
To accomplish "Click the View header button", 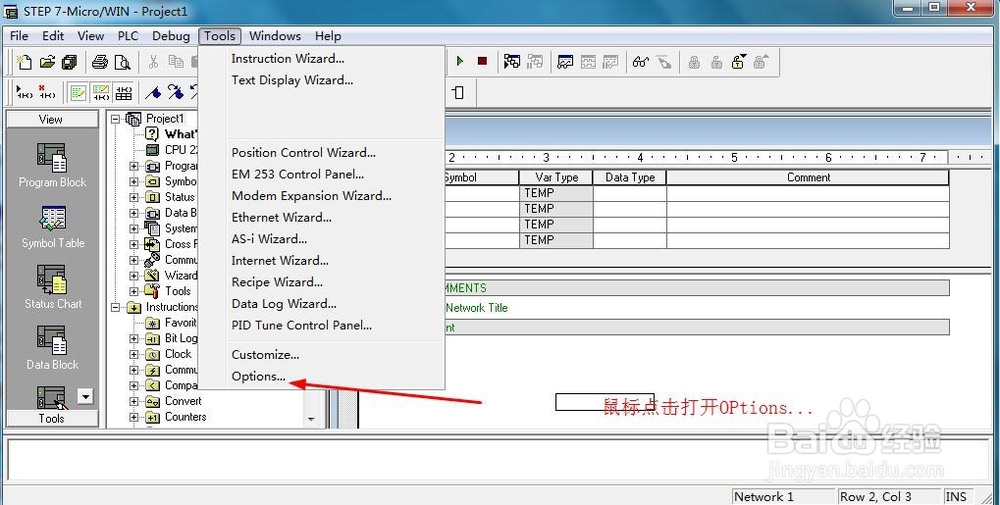I will (52, 119).
